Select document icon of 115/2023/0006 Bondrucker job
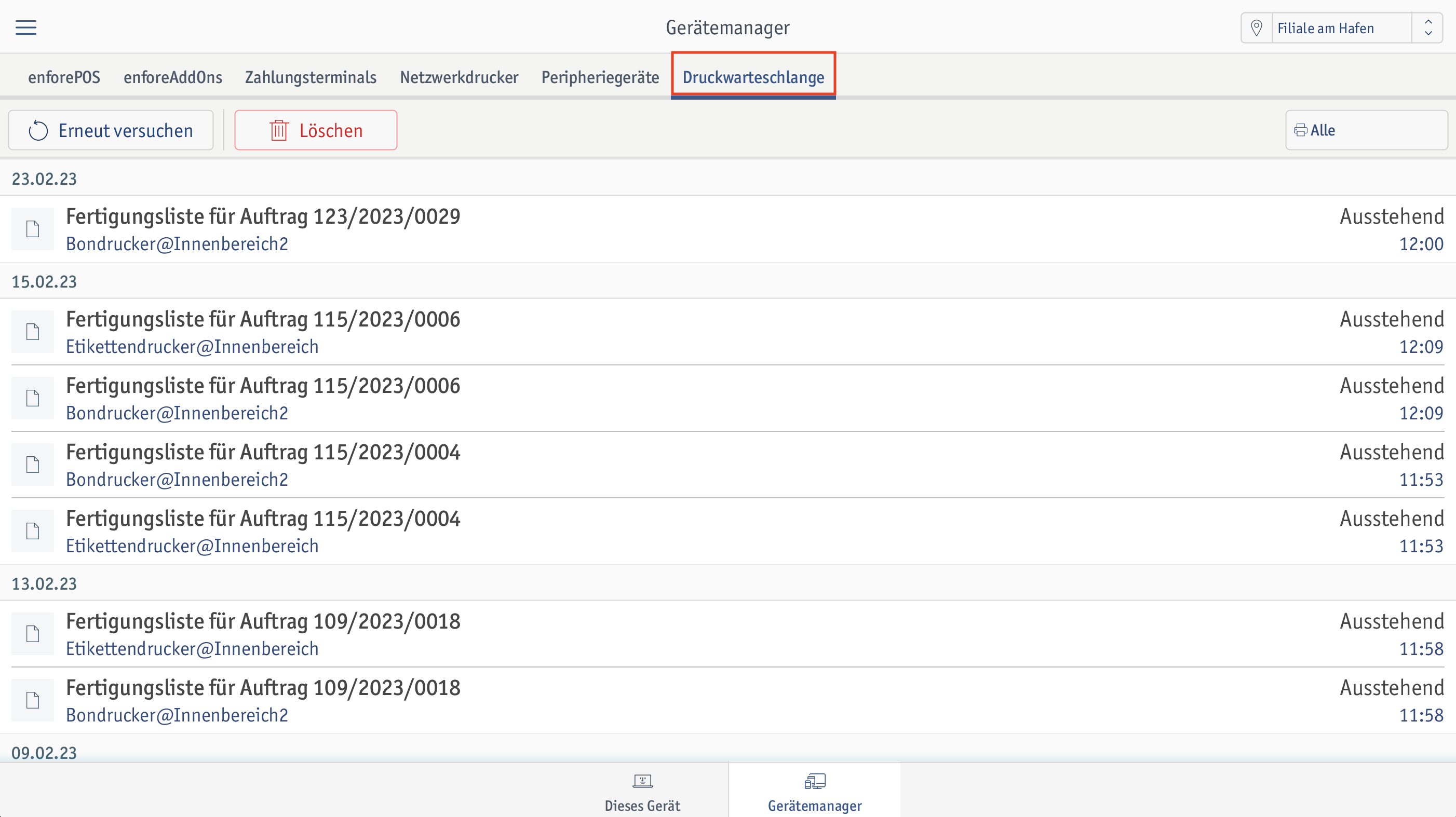Viewport: 1456px width, 817px height. [33, 398]
